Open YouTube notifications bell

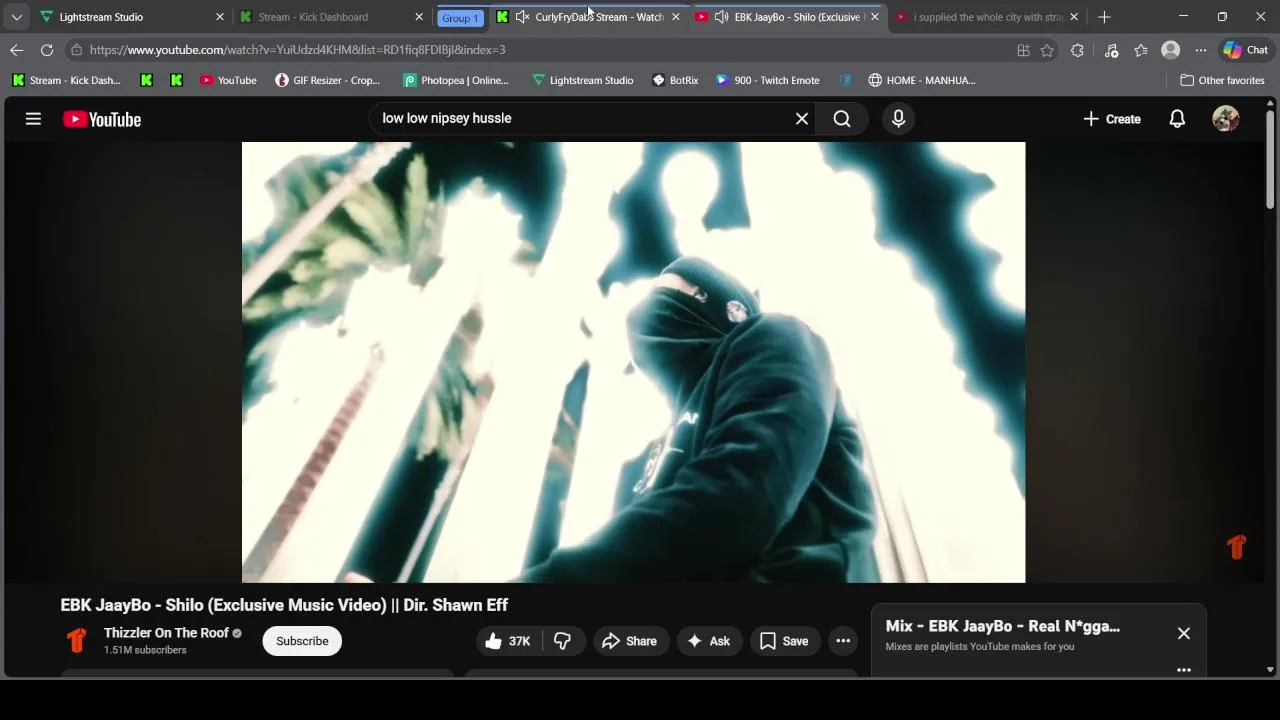click(x=1177, y=119)
